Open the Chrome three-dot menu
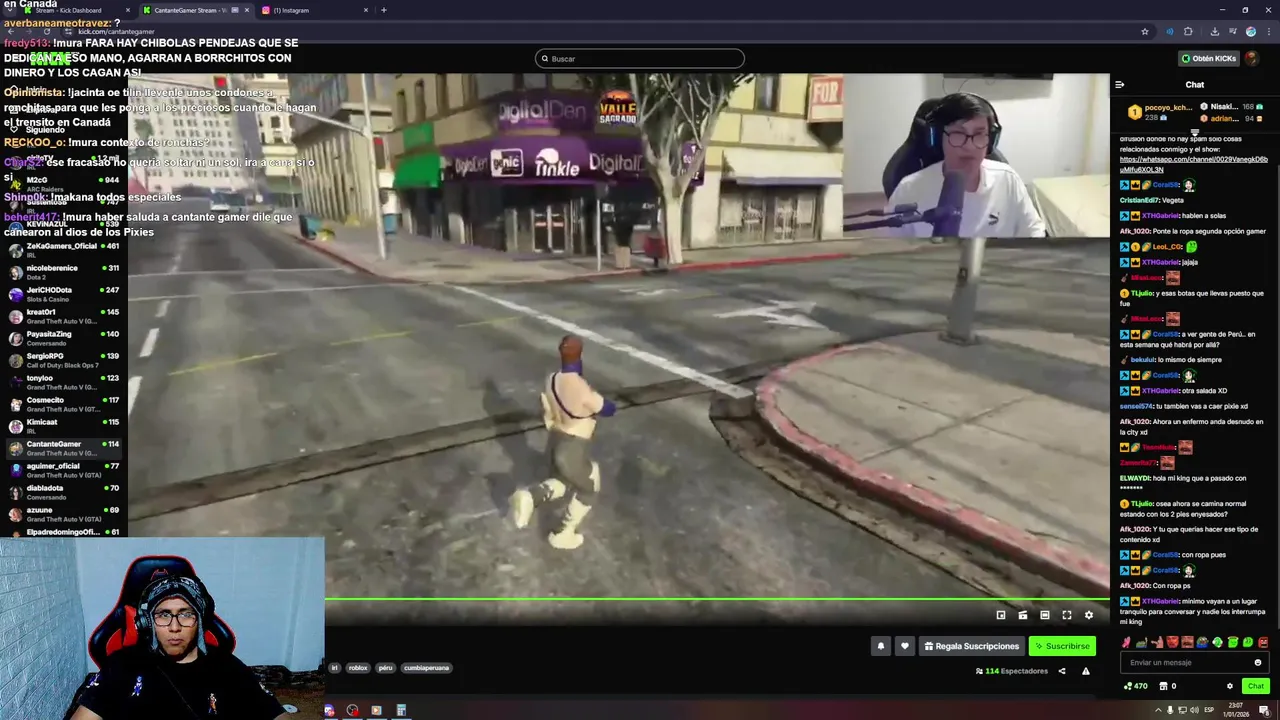1280x720 pixels. coord(1268,31)
